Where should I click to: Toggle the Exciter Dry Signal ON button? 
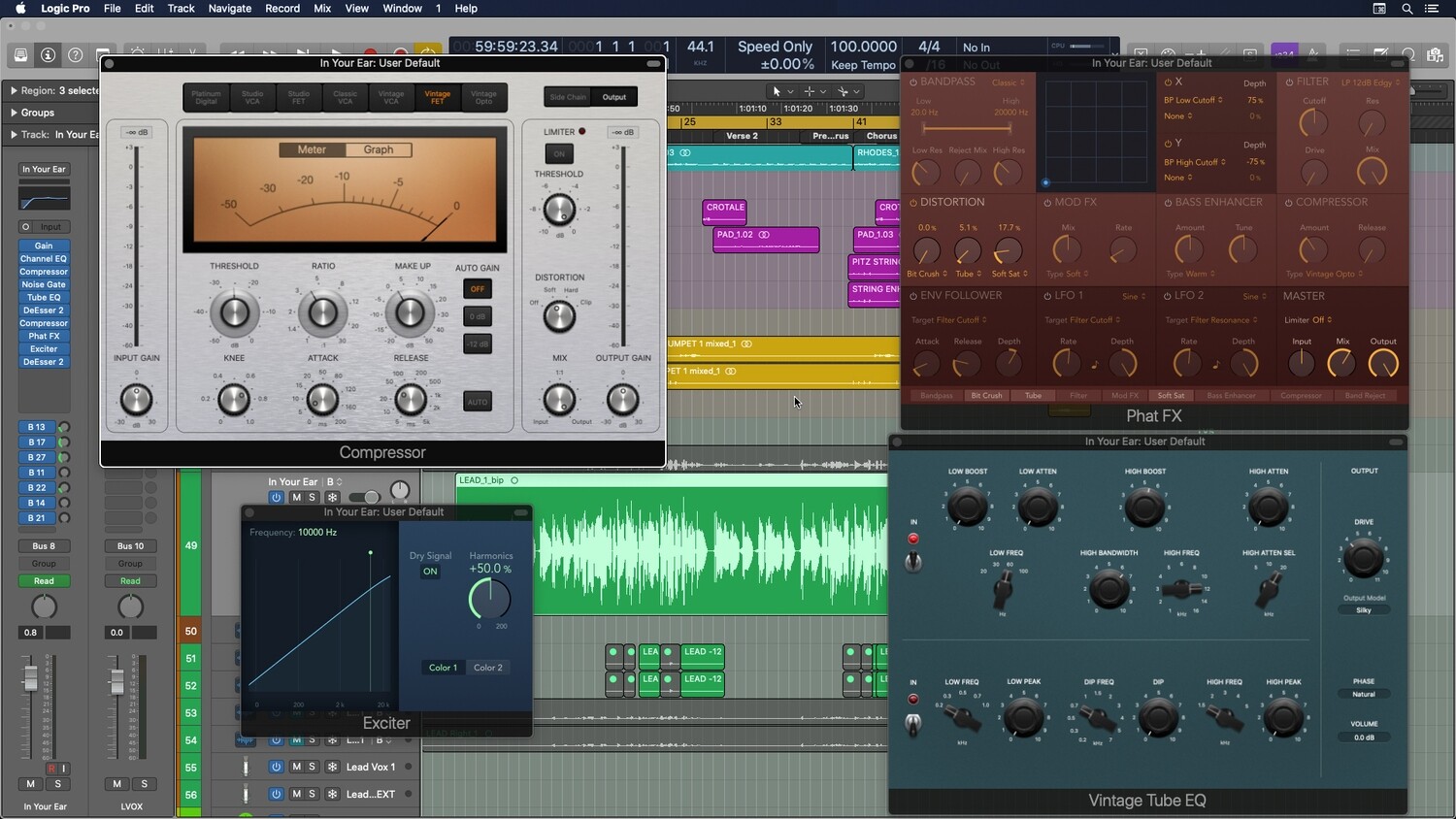pos(430,572)
